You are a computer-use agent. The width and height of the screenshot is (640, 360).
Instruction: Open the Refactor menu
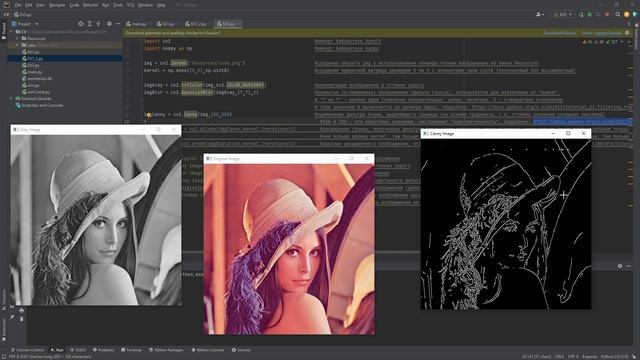pyautogui.click(x=91, y=5)
